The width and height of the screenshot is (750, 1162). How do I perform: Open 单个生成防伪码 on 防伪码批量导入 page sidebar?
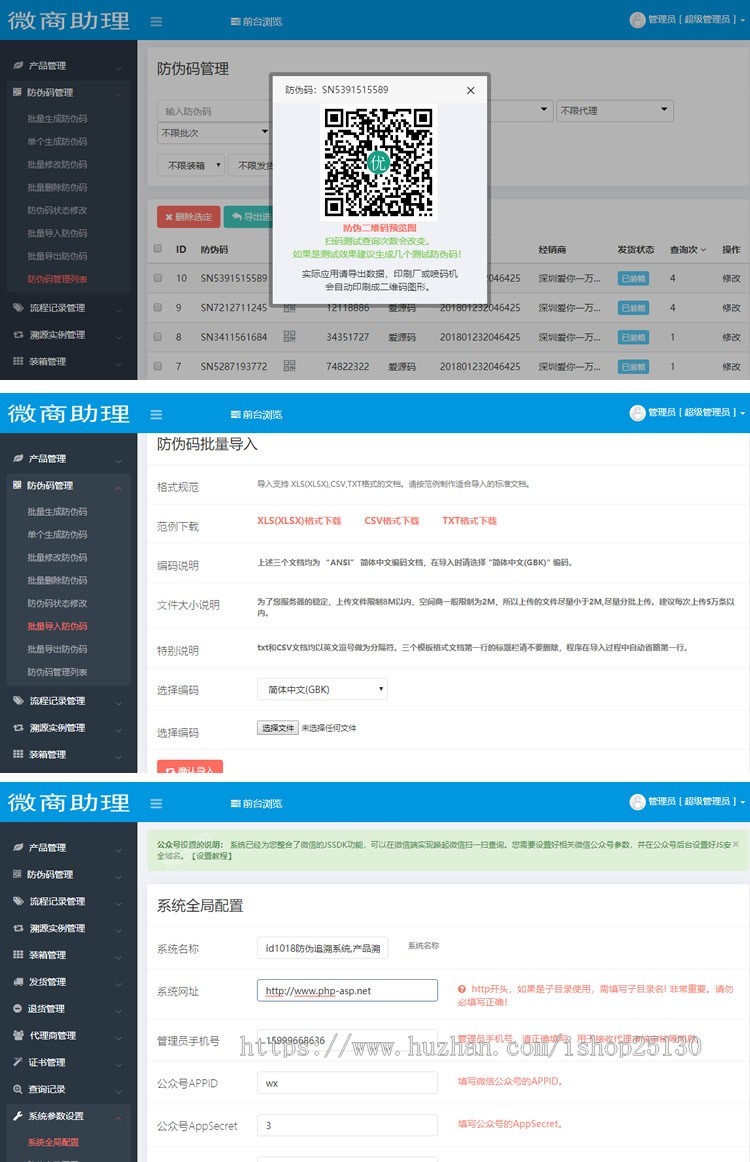[57, 534]
